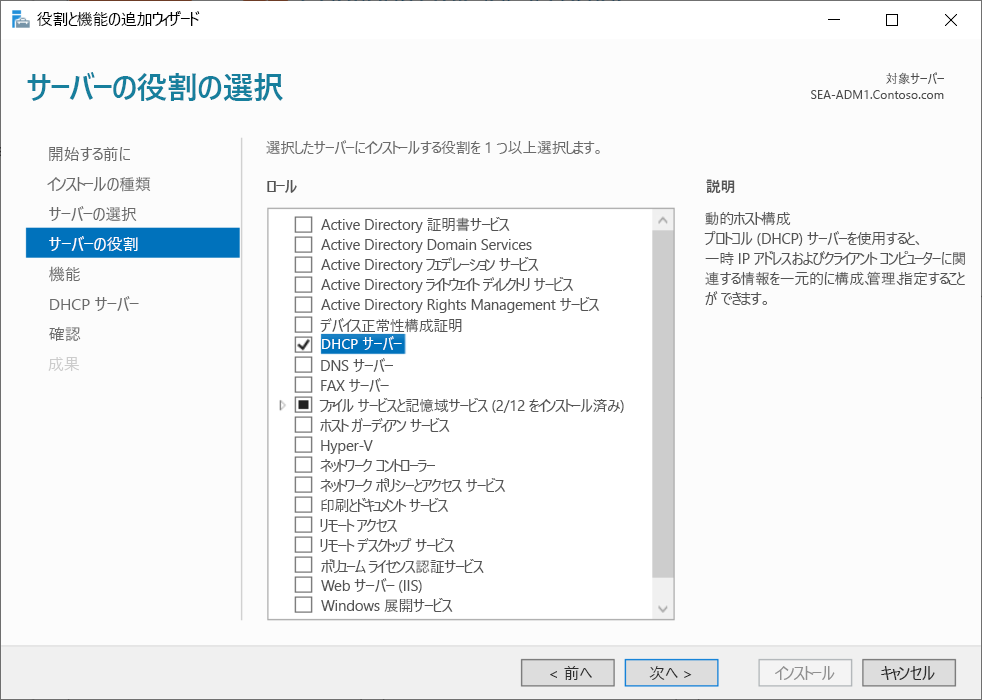Check Web サーバー (IIS) checkbox
The image size is (982, 700).
303,585
